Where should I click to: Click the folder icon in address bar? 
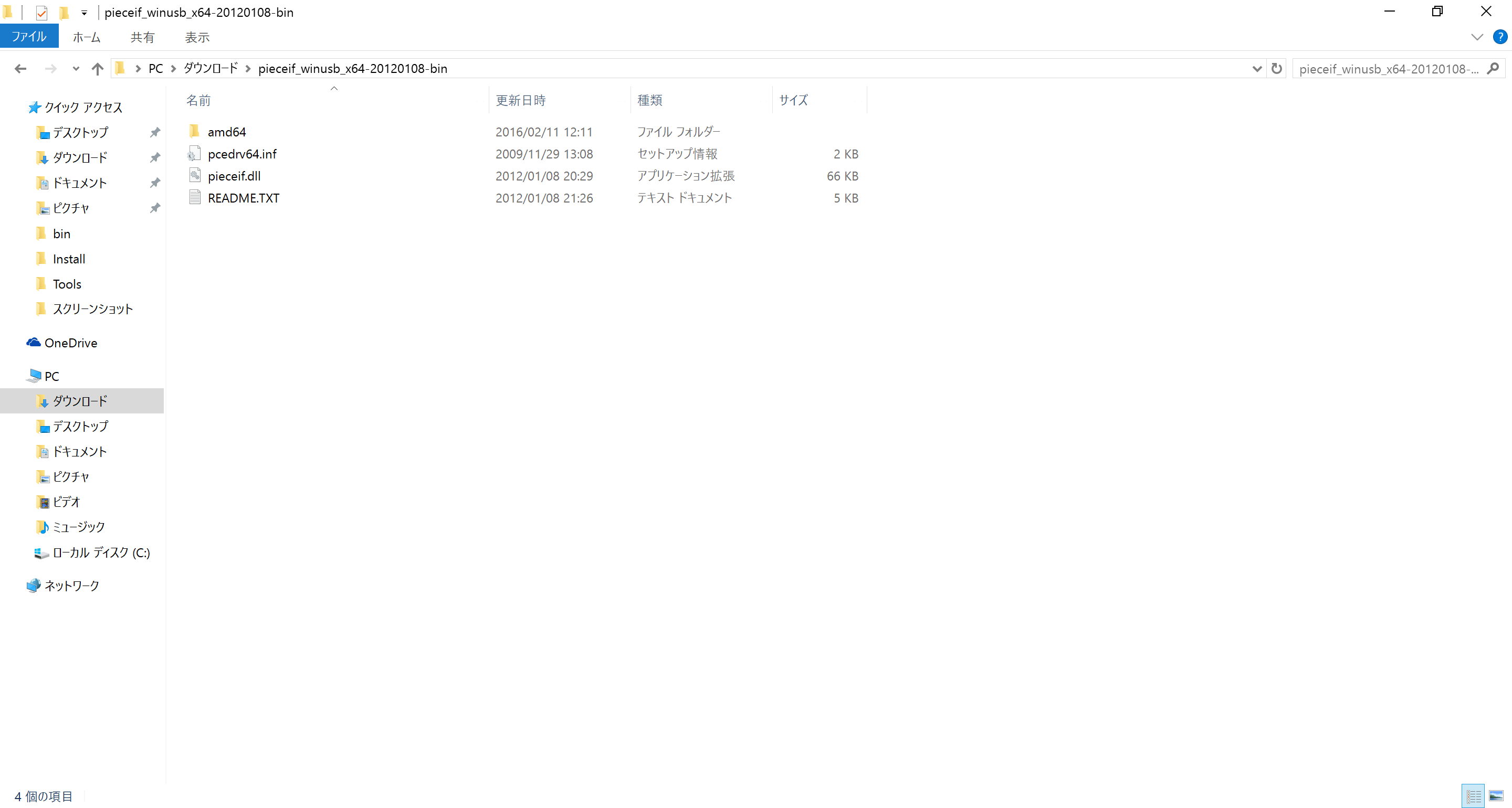pyautogui.click(x=120, y=68)
